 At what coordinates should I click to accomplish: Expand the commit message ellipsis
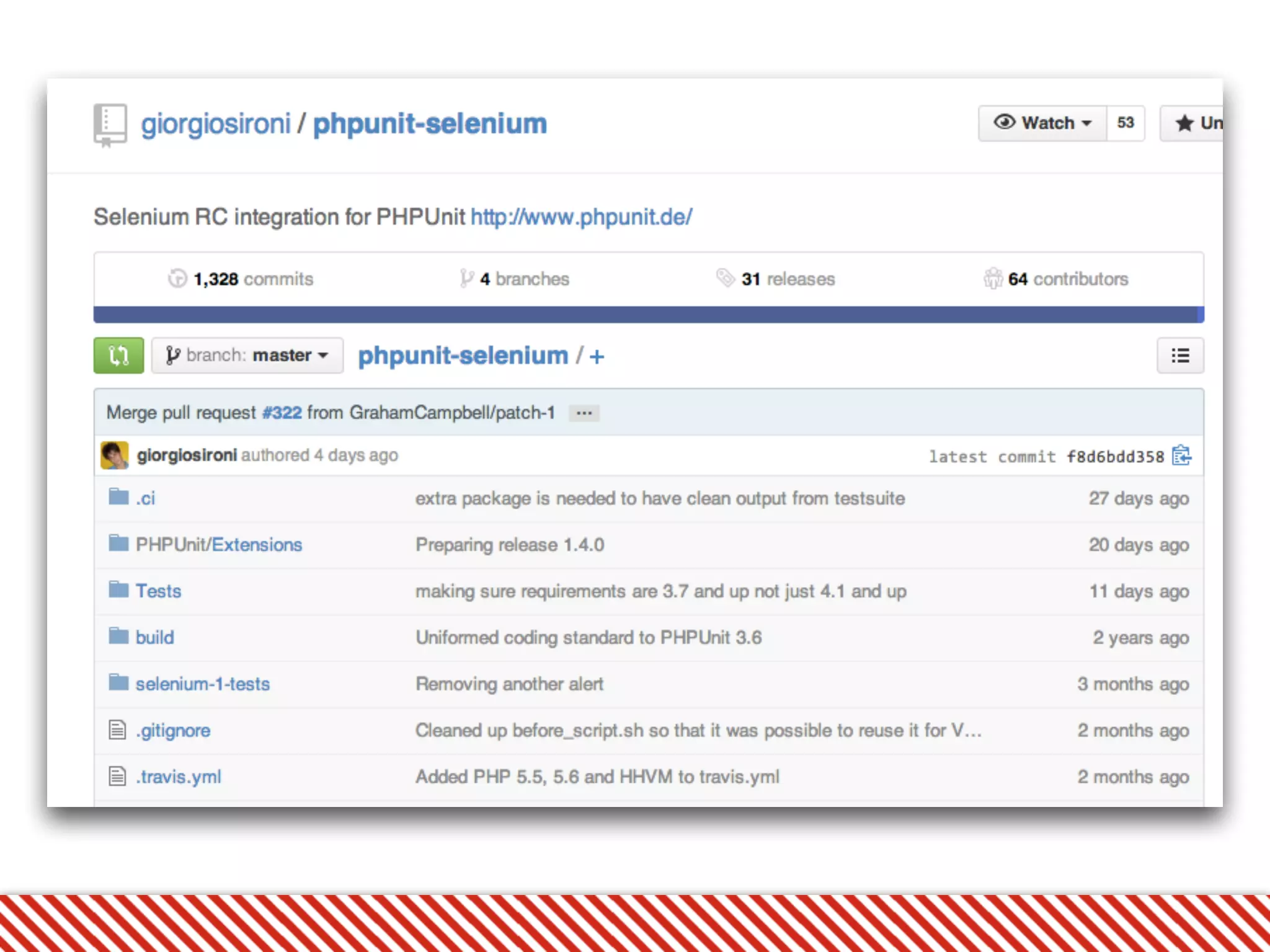coord(584,413)
